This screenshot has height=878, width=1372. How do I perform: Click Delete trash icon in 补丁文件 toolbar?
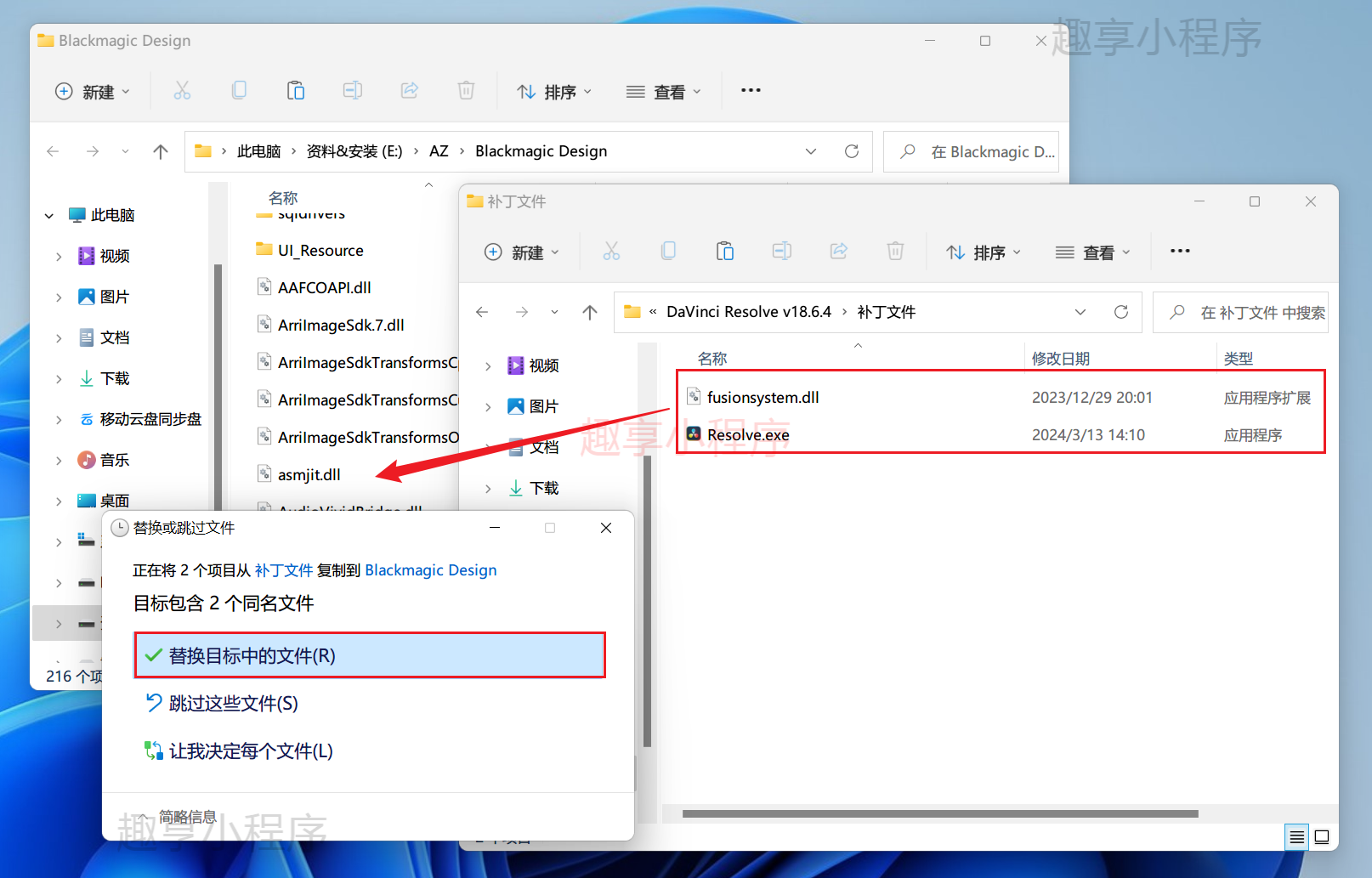tap(895, 251)
